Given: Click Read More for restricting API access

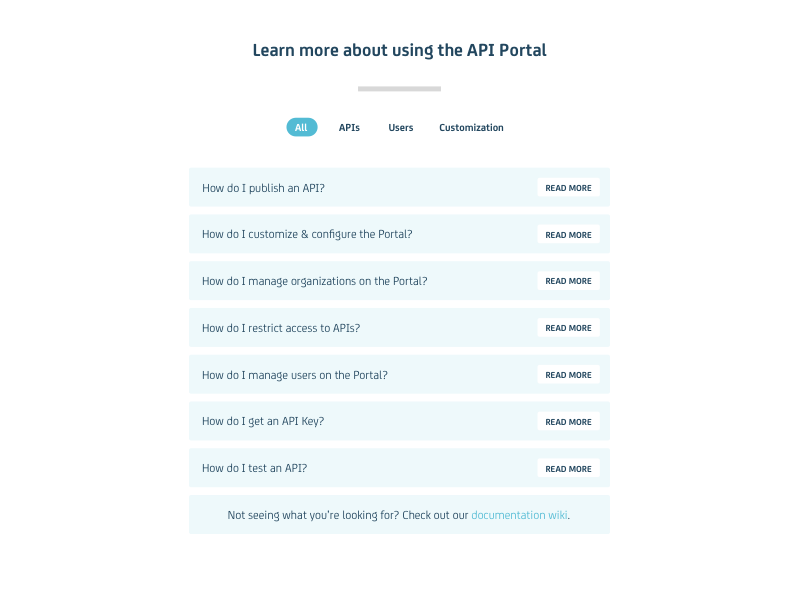Looking at the screenshot, I should click(x=568, y=328).
